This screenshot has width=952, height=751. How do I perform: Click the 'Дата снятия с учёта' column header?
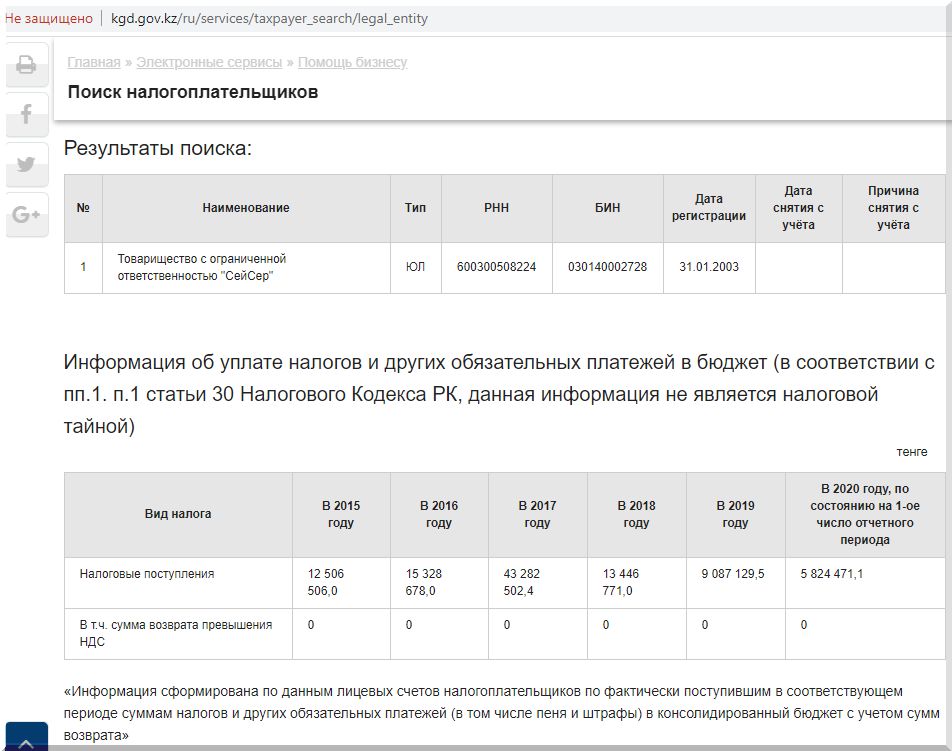pos(798,208)
